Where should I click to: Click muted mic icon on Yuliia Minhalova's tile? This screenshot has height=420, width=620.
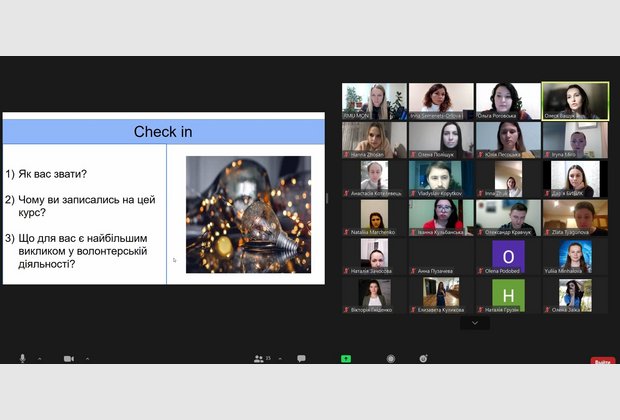pyautogui.click(x=546, y=271)
